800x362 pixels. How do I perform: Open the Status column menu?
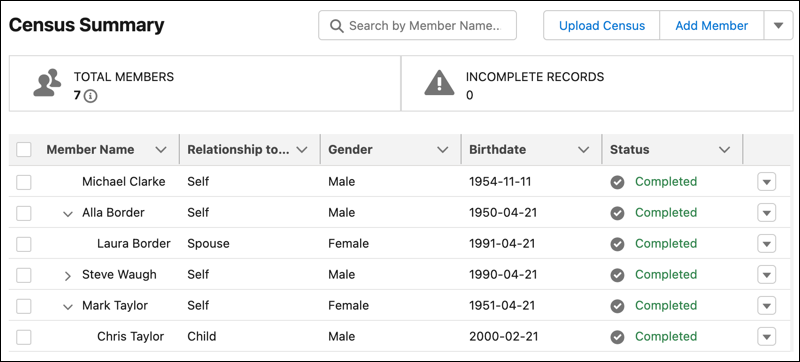click(x=724, y=150)
